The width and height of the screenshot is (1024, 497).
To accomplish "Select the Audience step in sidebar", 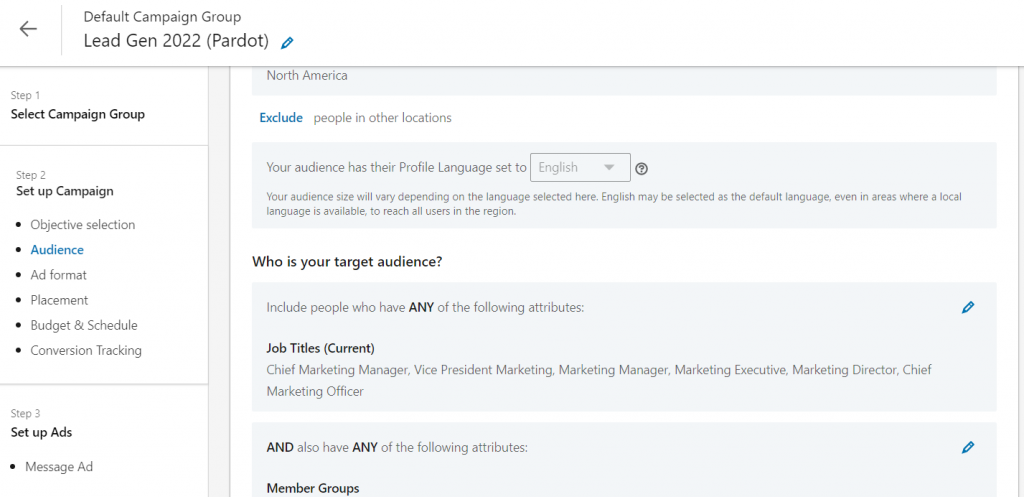I will [57, 249].
